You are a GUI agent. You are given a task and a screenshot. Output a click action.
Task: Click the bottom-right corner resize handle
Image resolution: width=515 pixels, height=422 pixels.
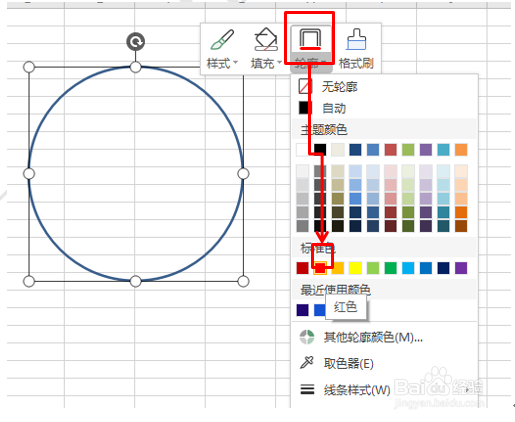(243, 281)
